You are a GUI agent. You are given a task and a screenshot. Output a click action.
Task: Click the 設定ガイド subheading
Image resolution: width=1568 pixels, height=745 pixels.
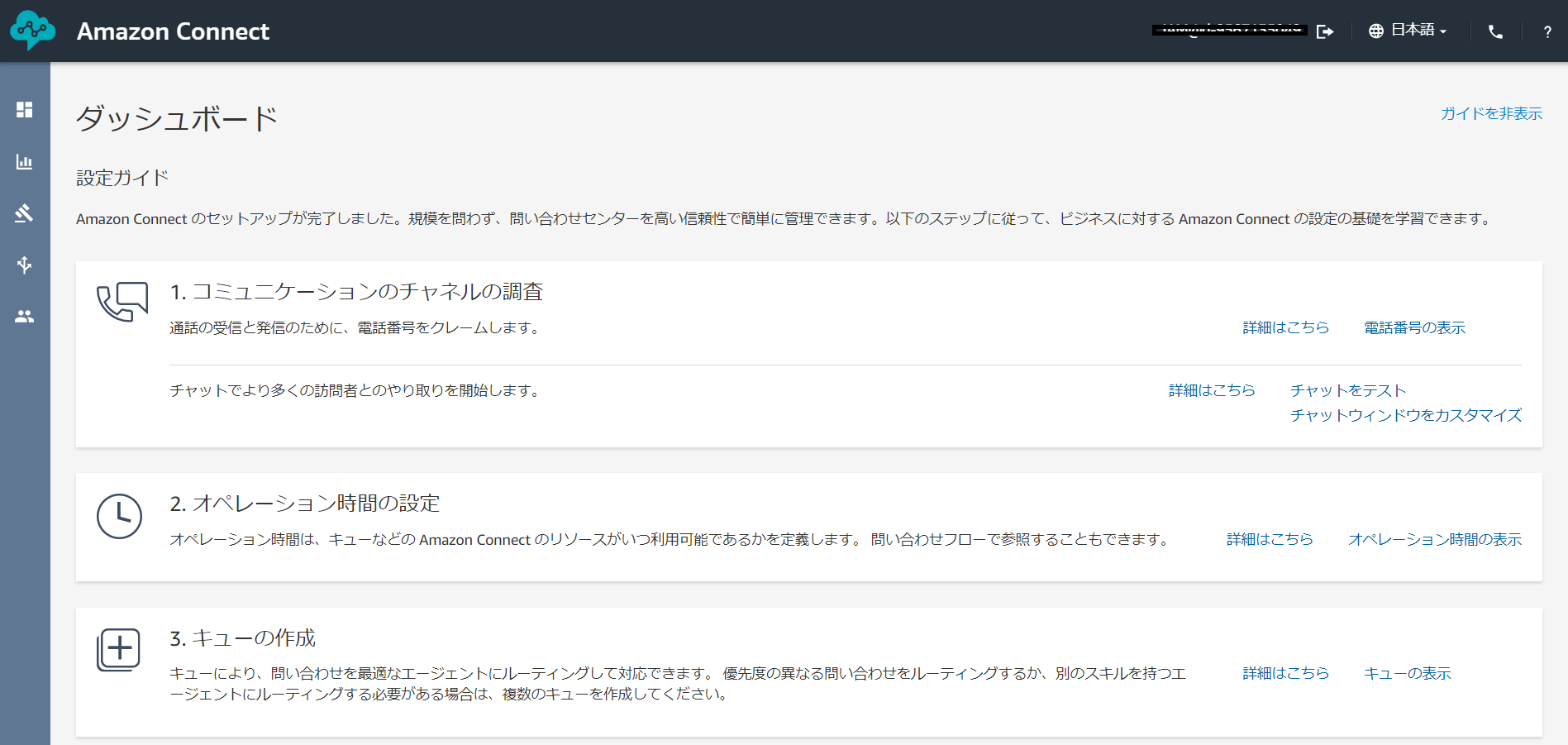pyautogui.click(x=122, y=178)
